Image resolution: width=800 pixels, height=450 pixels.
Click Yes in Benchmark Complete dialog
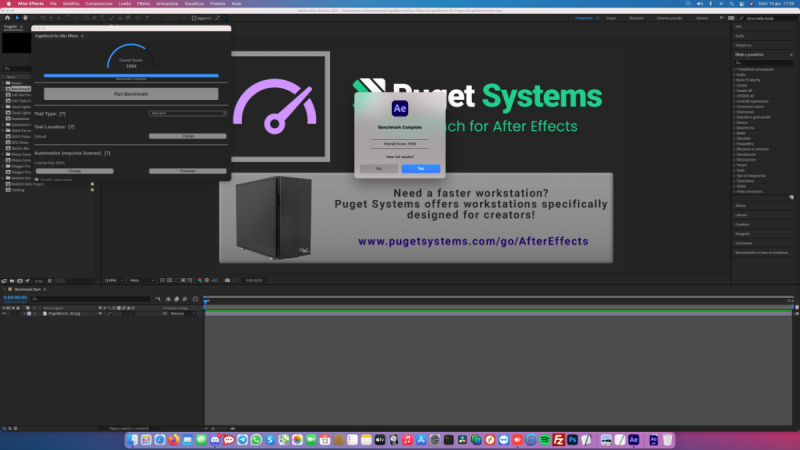[420, 168]
